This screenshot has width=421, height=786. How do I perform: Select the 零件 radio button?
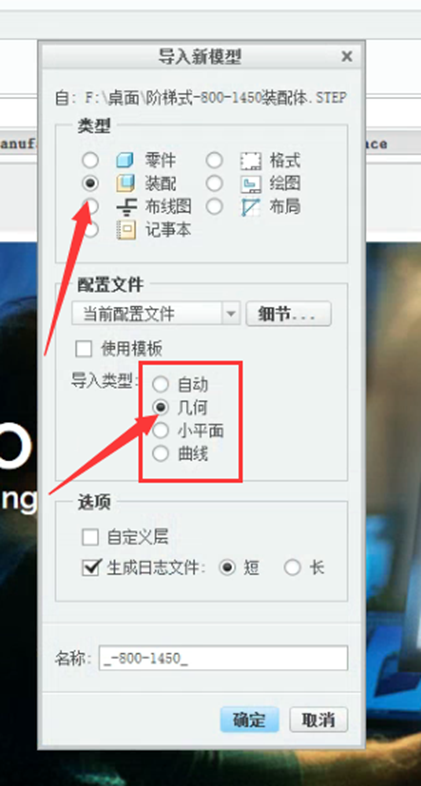click(90, 160)
